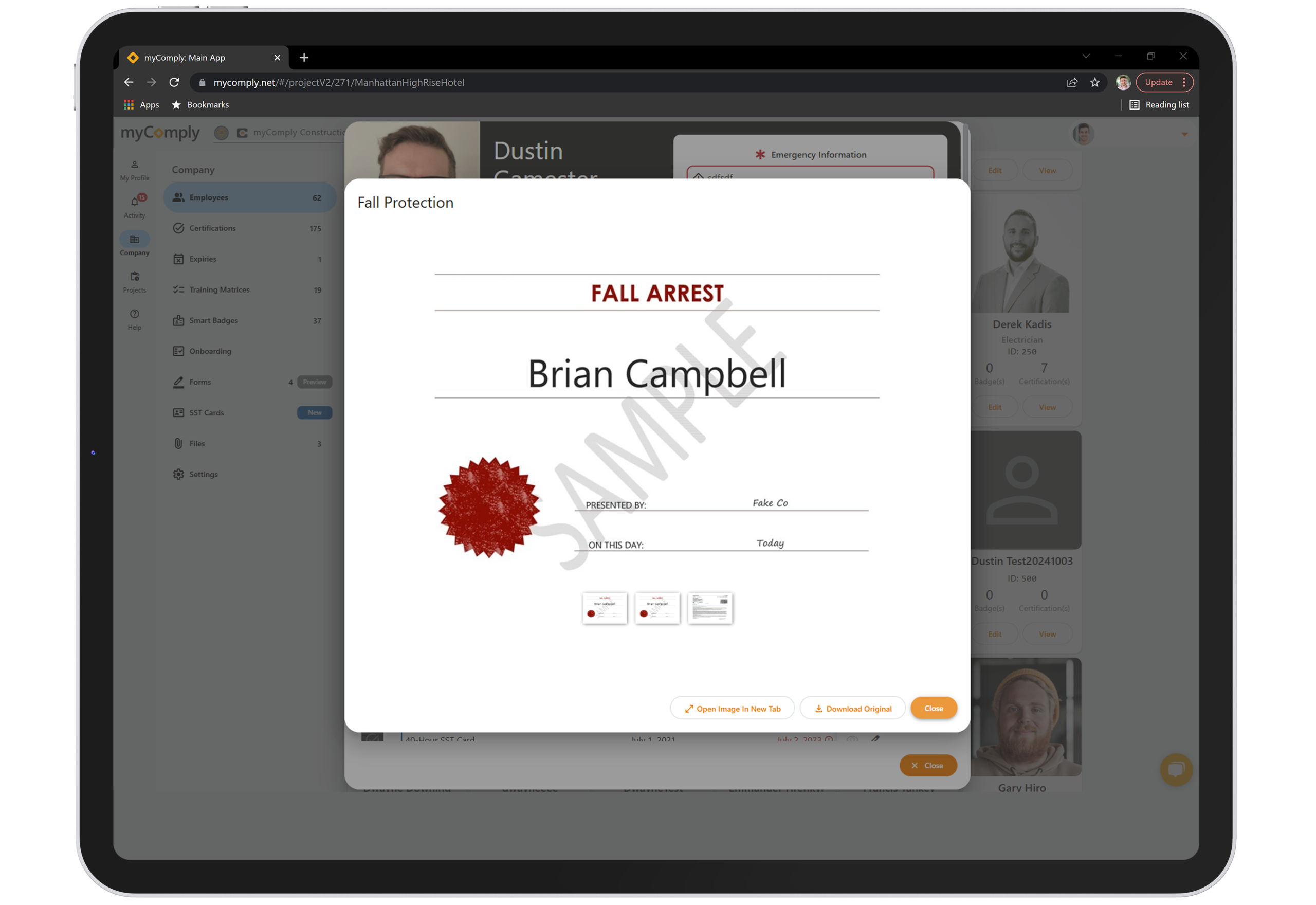This screenshot has width=1316, height=905.
Task: Click the SST Cards sidebar icon
Action: (x=179, y=412)
